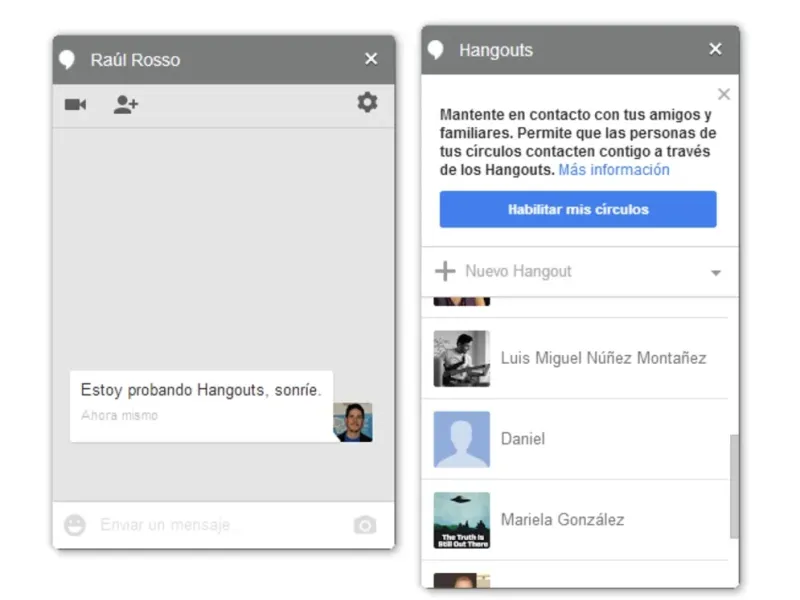Click the Hangouts title text
The height and width of the screenshot is (600, 800).
click(496, 50)
